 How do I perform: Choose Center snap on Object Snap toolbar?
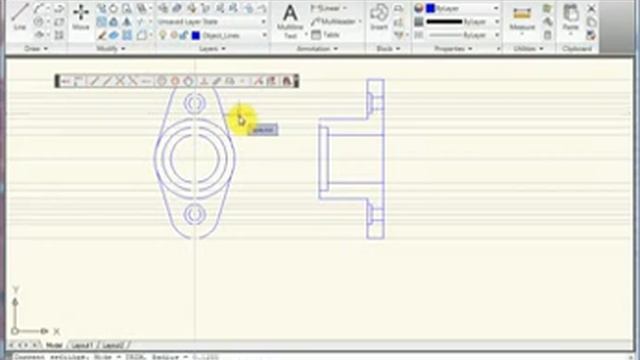coord(162,81)
